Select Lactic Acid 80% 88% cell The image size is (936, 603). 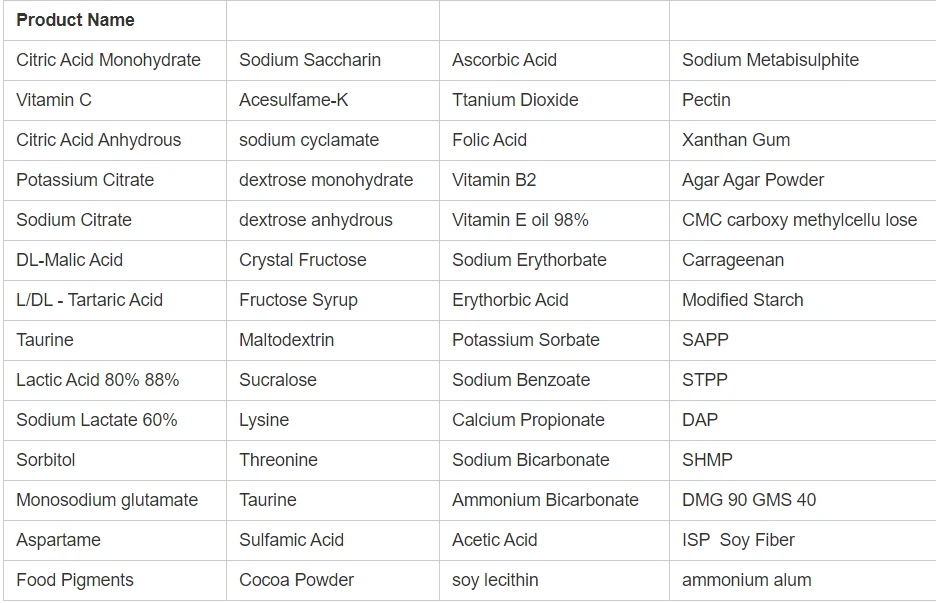pyautogui.click(x=98, y=380)
